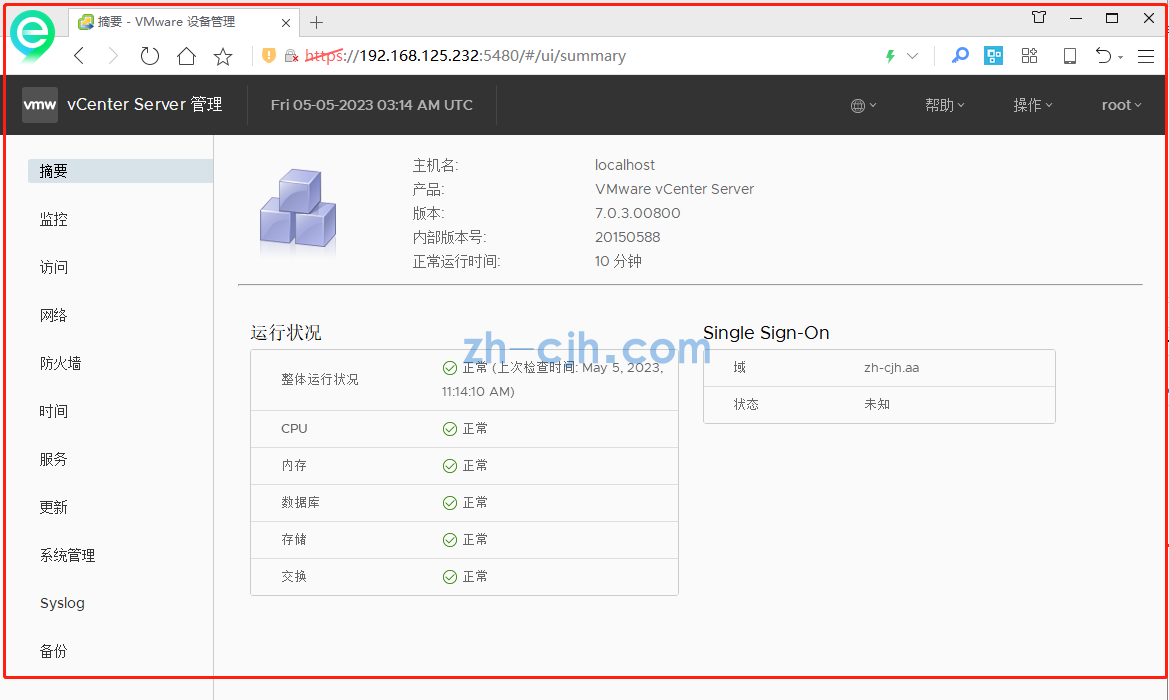Click green check icon for 整体运行状况
1169x700 pixels.
click(x=450, y=368)
